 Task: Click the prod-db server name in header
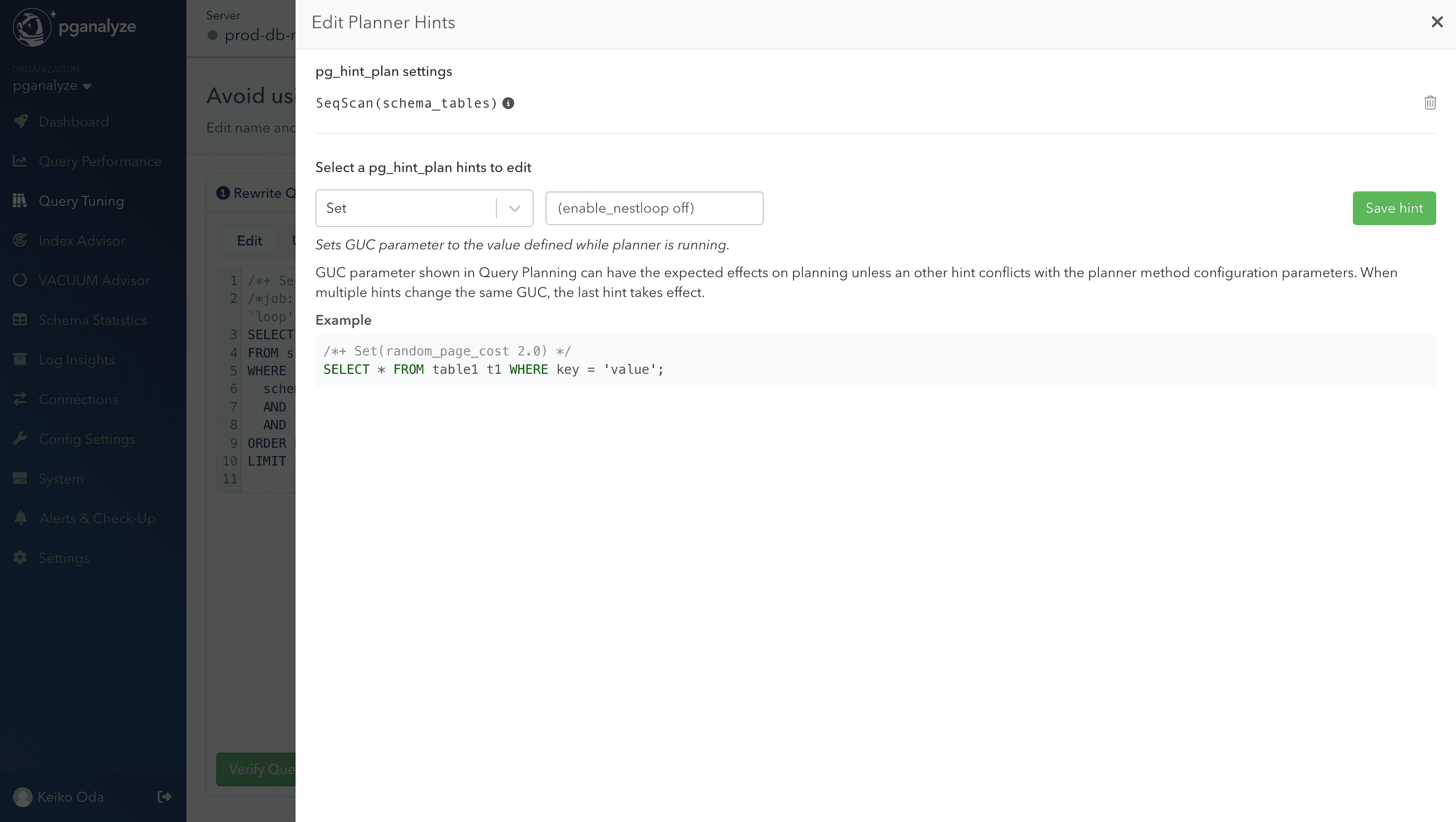tap(260, 35)
